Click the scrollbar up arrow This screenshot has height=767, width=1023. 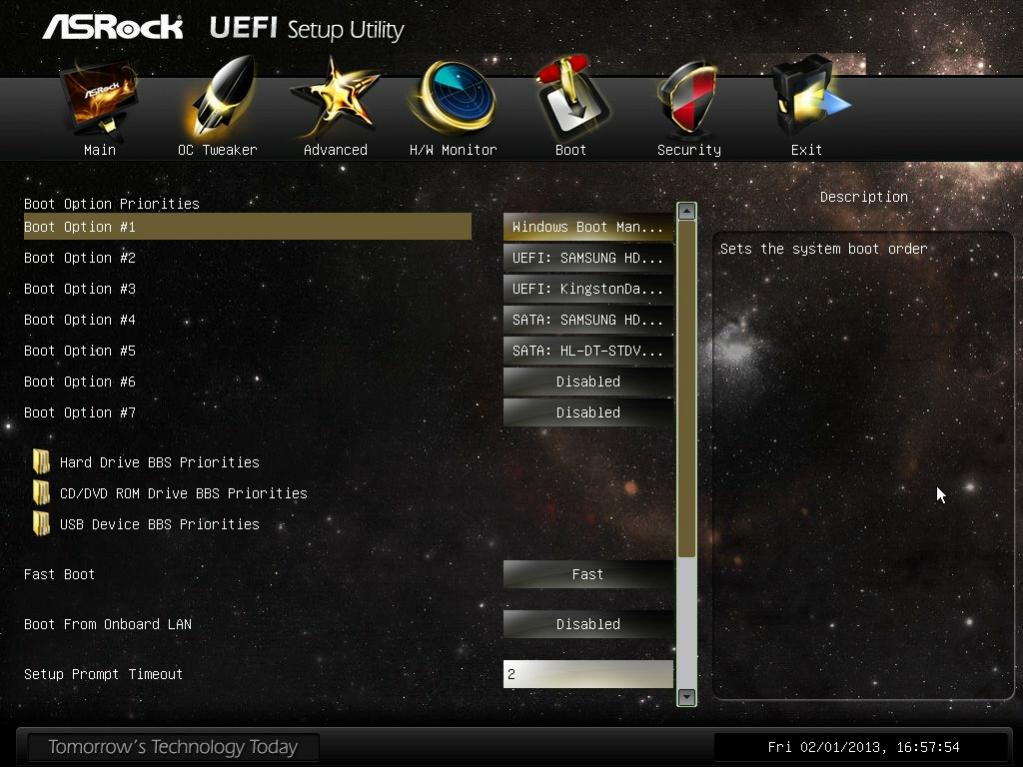pos(686,211)
